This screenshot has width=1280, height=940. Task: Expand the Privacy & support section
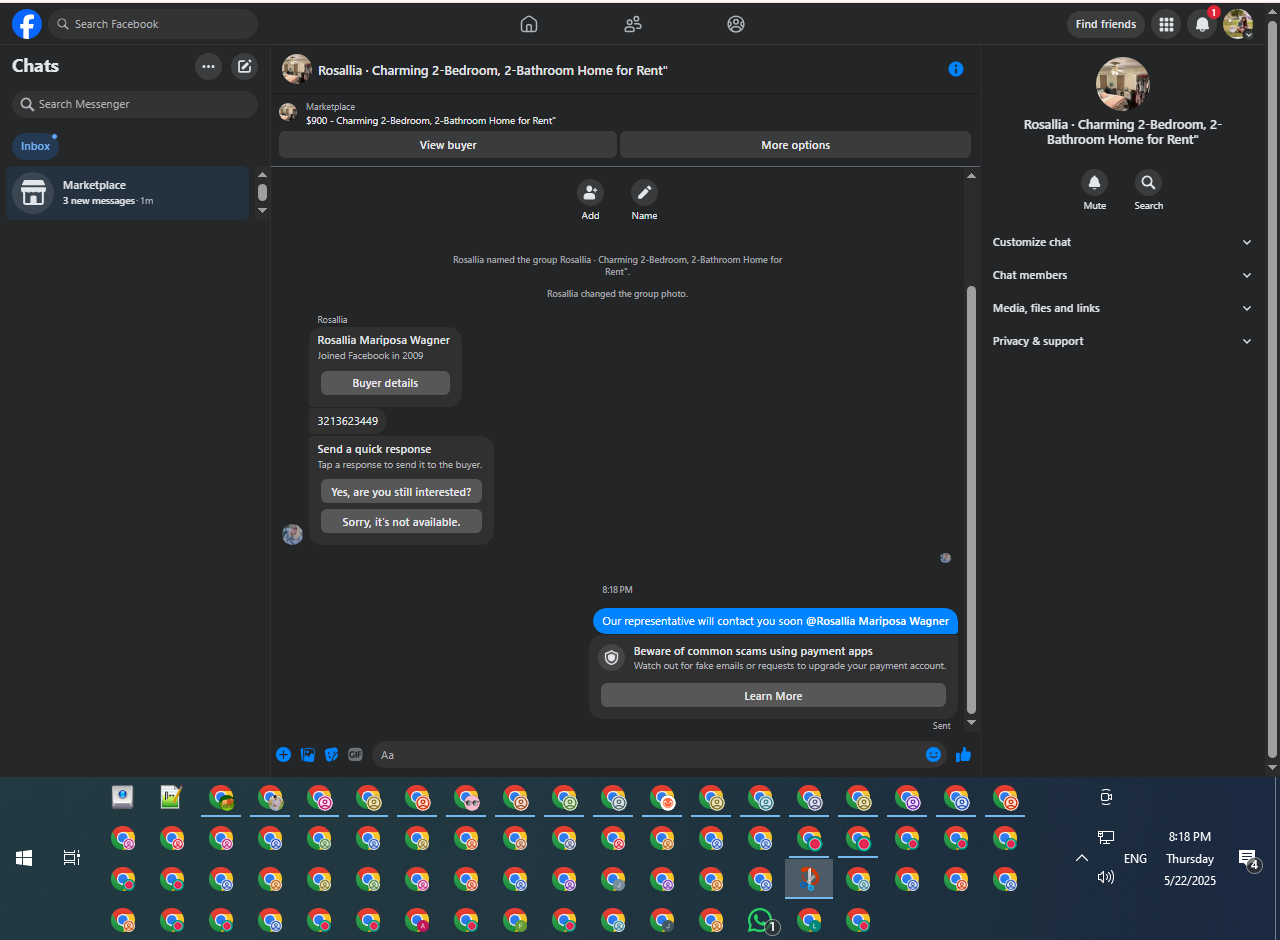tap(1122, 341)
